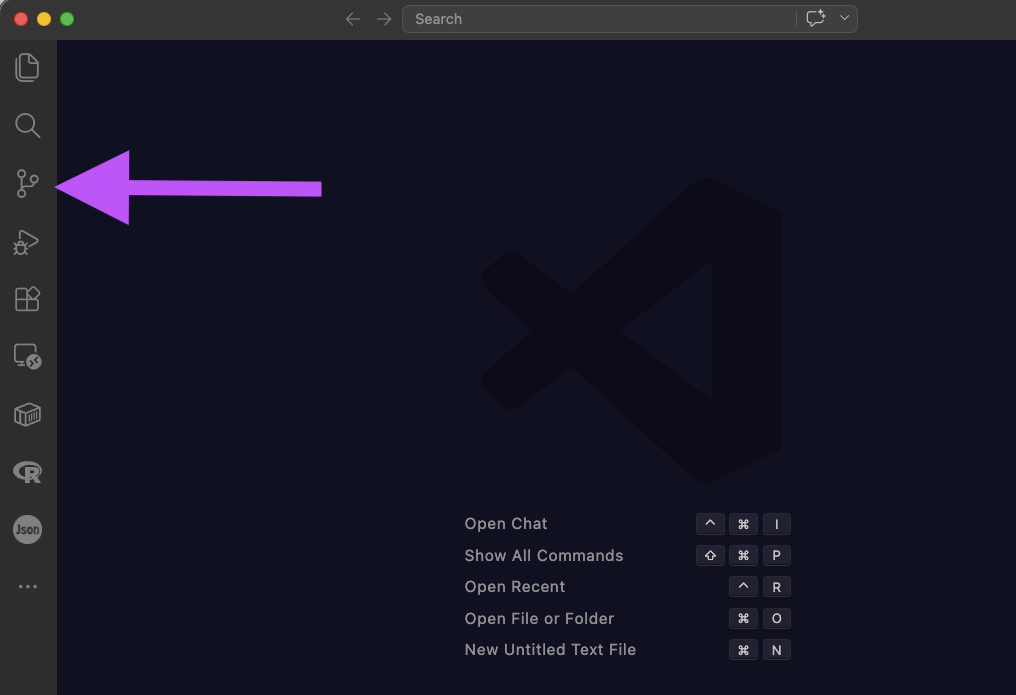Open the Containers view icon
The image size is (1016, 695).
click(x=27, y=415)
